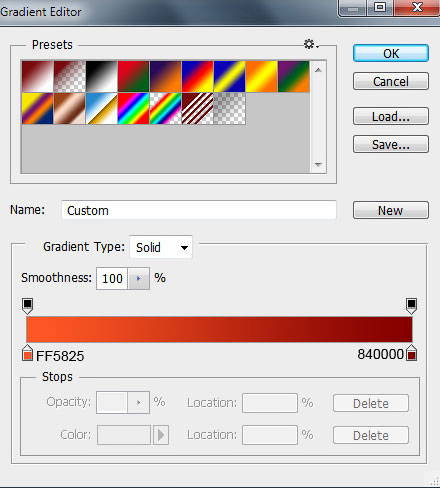This screenshot has height=488, width=440.
Task: Select the left opacity stop
Action: [27, 306]
